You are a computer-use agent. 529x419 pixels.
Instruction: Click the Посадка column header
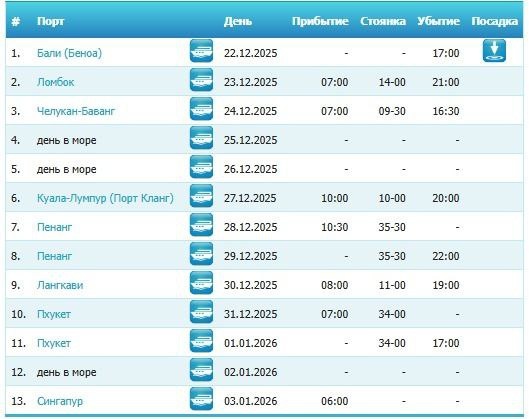[495, 21]
